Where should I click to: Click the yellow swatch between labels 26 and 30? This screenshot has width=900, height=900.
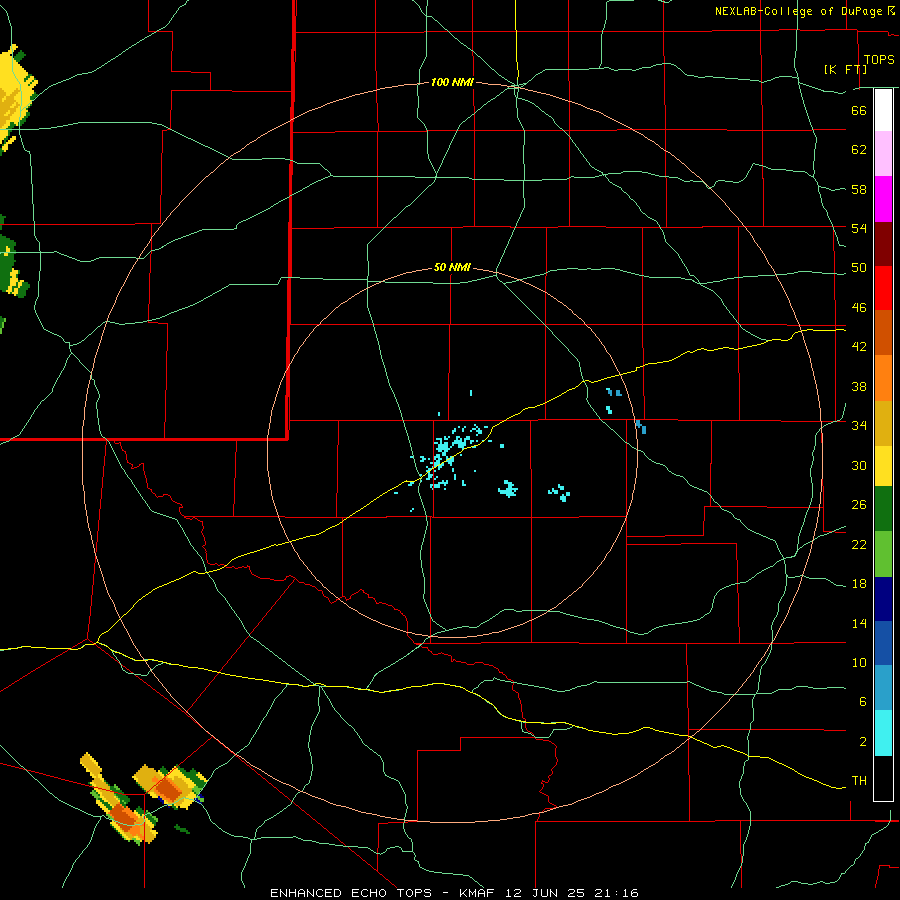pyautogui.click(x=883, y=465)
